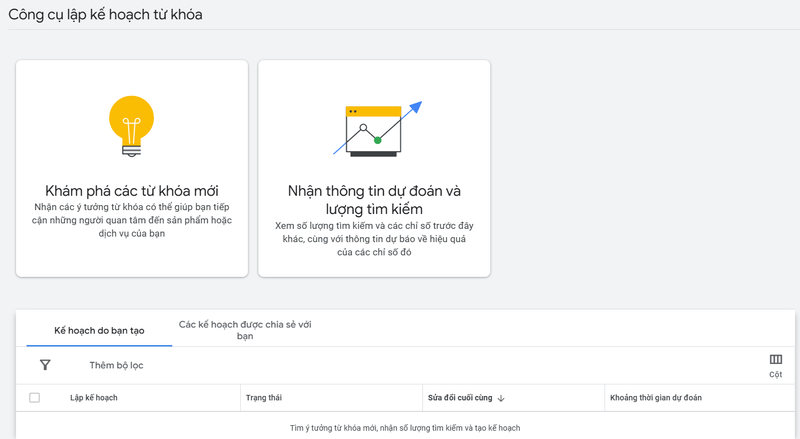Click Khoảng thời gian dự đoán column header
800x439 pixels.
[x=656, y=398]
